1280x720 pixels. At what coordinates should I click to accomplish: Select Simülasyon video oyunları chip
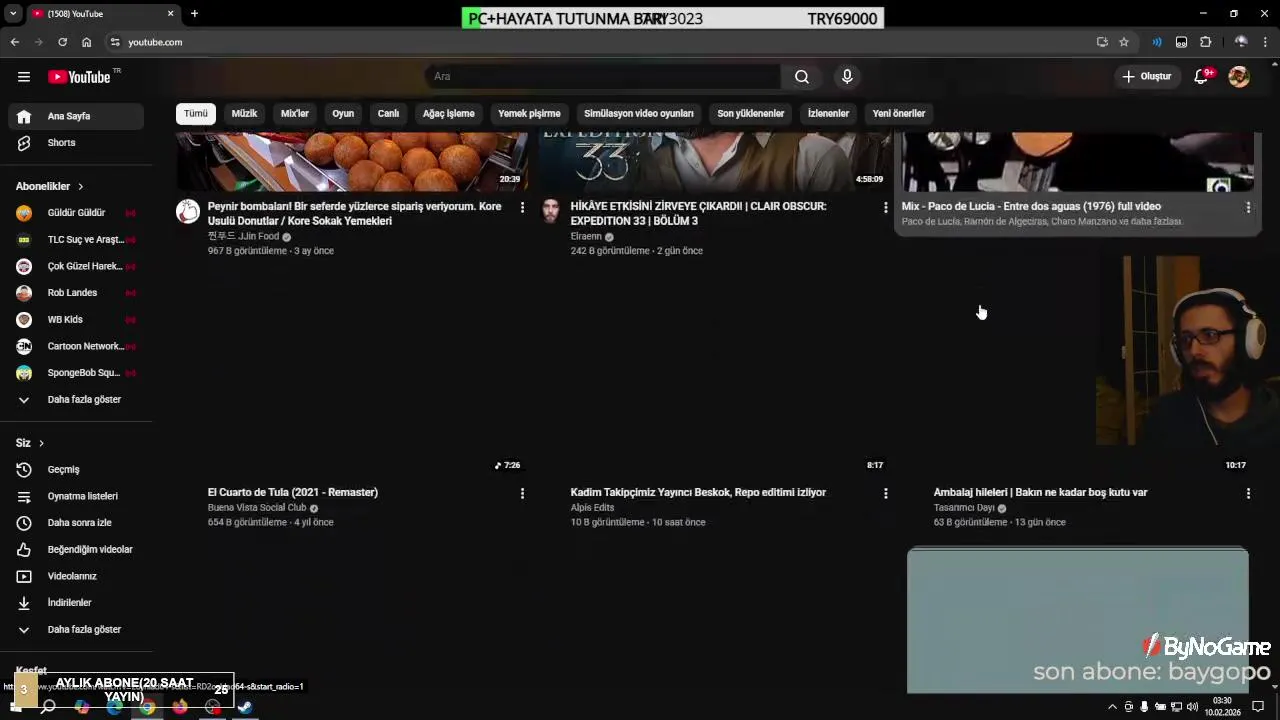(x=639, y=114)
